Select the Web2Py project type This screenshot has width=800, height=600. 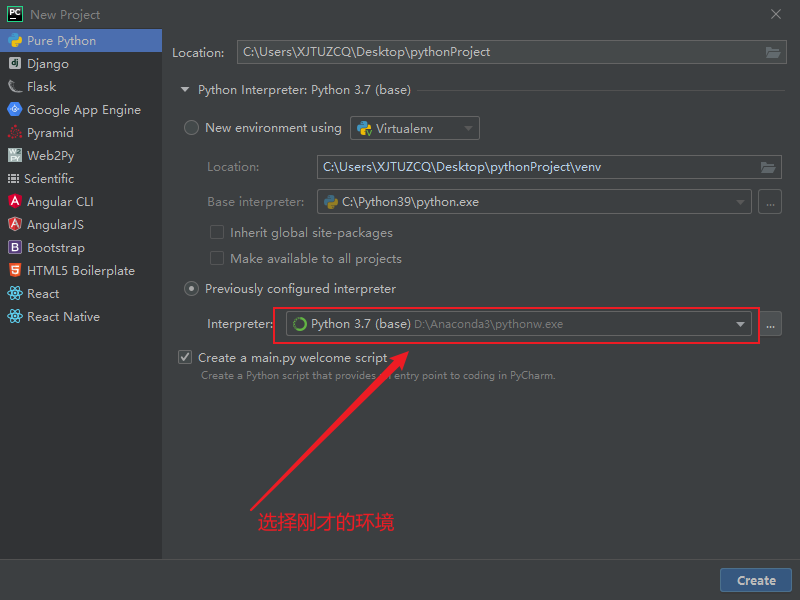click(x=81, y=155)
